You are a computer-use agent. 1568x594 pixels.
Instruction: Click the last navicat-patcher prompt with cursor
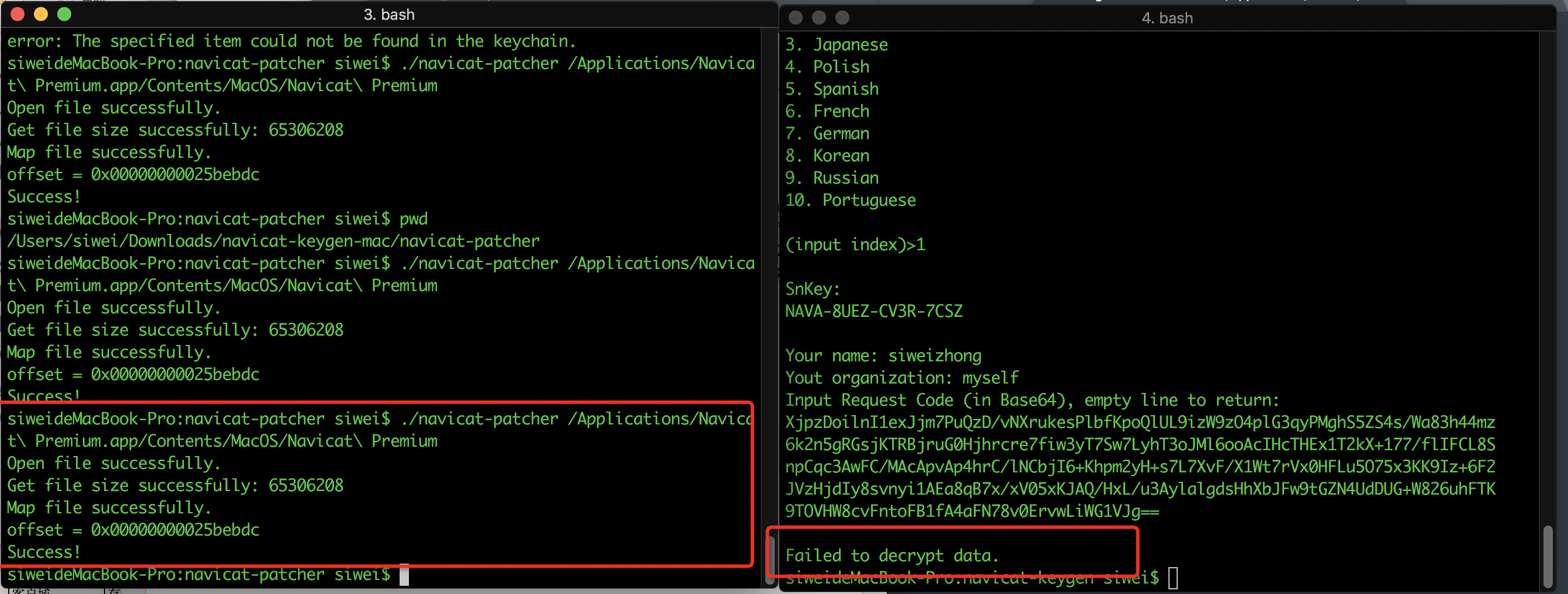(207, 575)
